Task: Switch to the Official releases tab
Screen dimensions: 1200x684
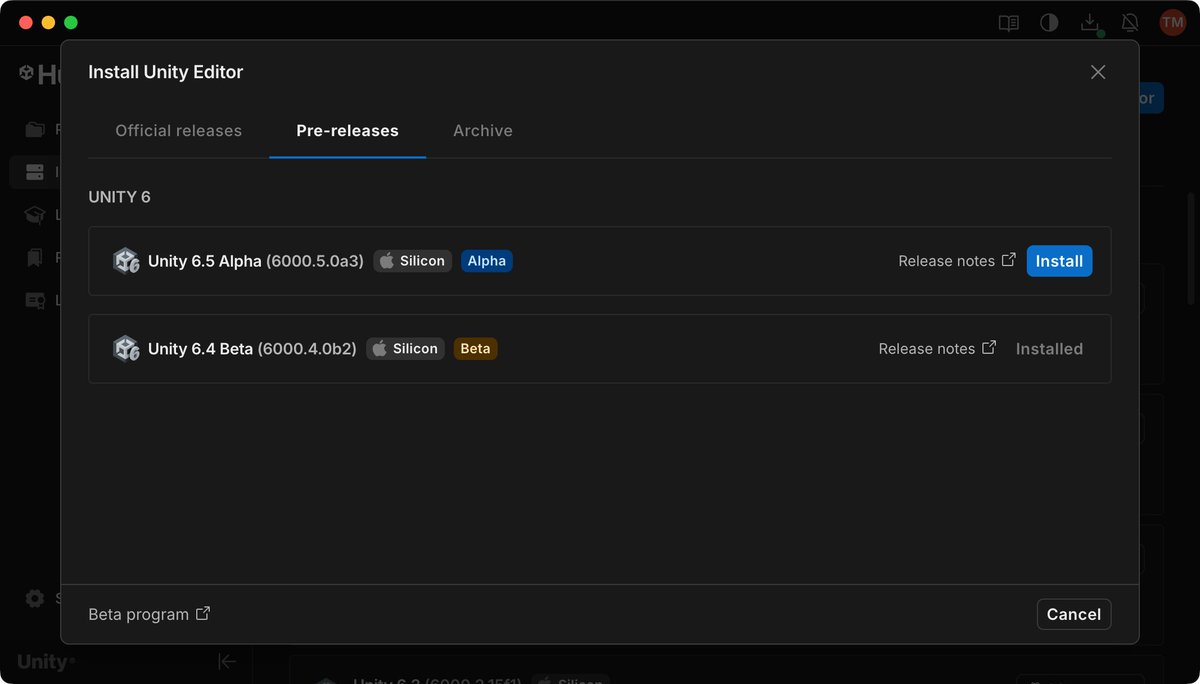Action: [x=178, y=130]
